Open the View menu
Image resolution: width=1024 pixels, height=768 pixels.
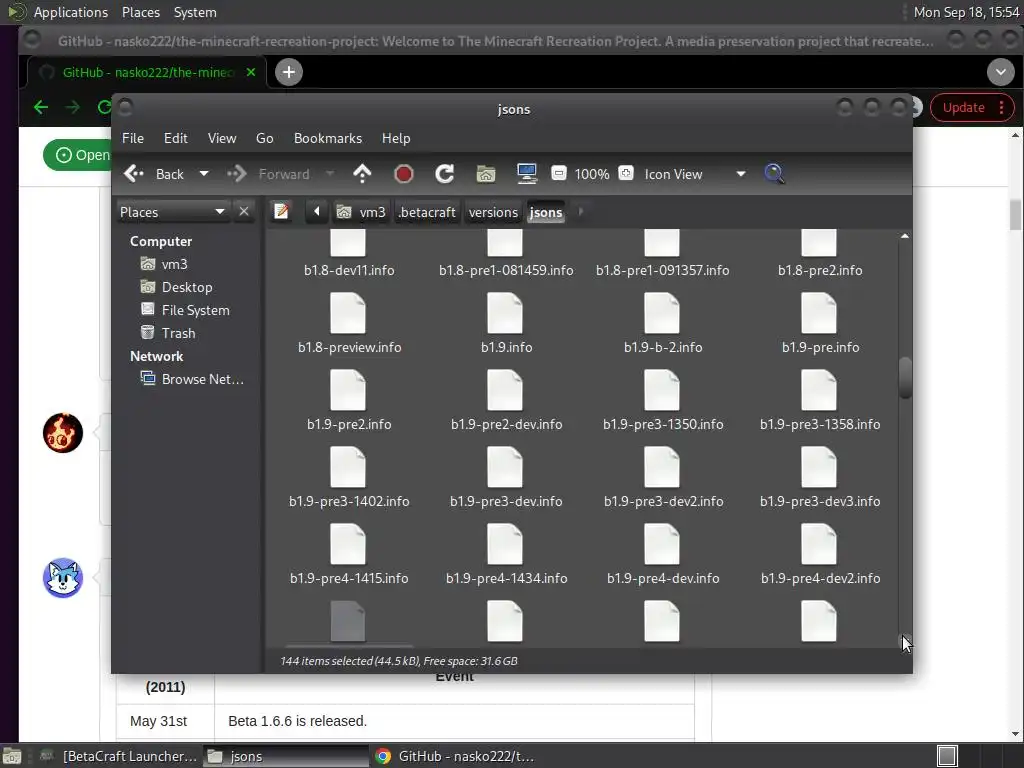click(x=222, y=138)
